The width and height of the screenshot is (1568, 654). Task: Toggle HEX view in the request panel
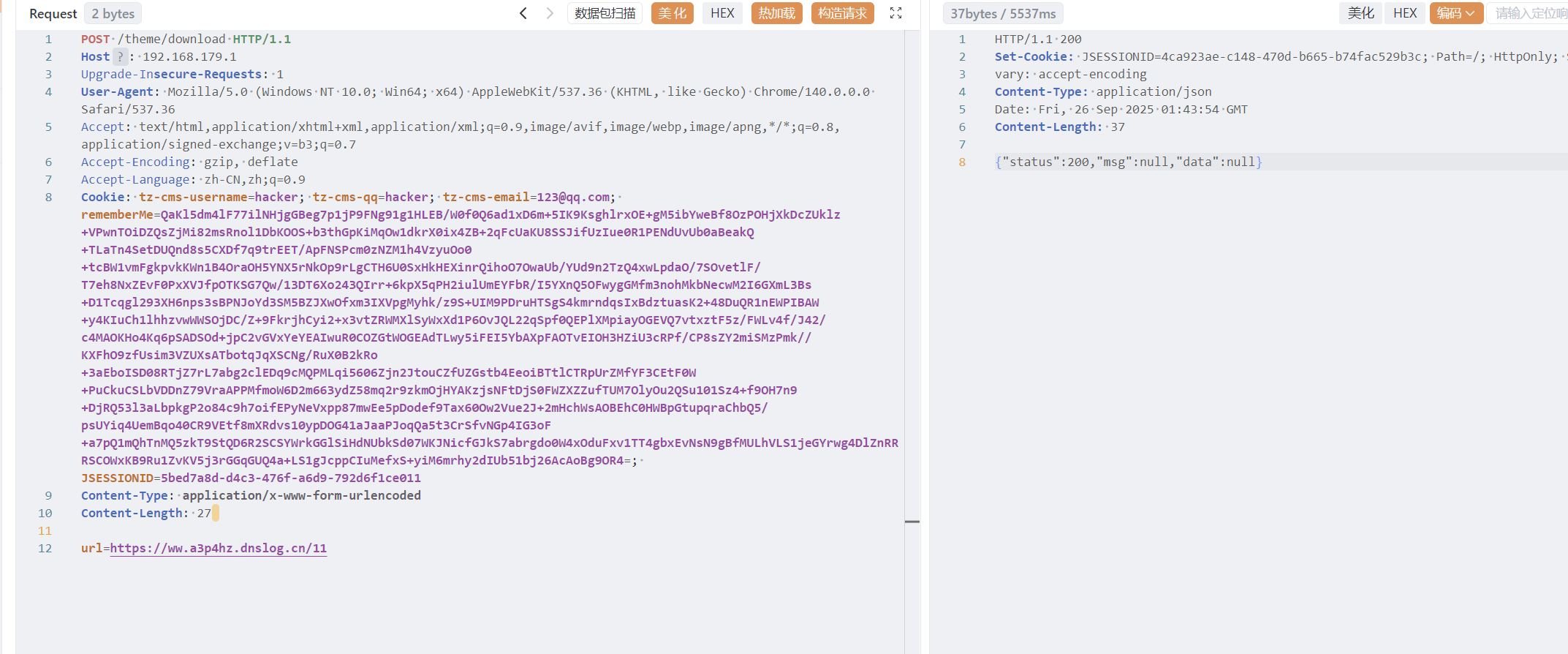(x=722, y=13)
